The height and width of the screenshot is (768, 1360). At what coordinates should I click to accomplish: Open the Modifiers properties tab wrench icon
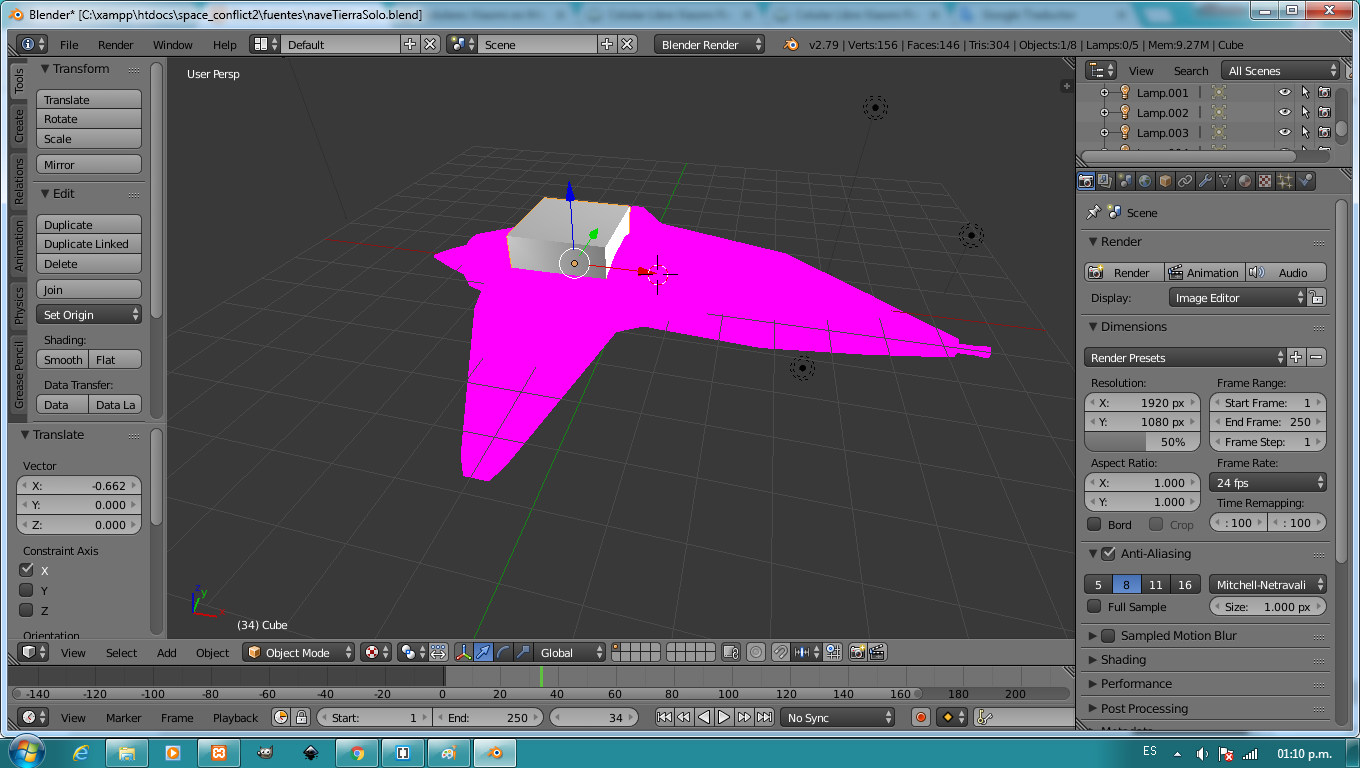pos(1205,181)
